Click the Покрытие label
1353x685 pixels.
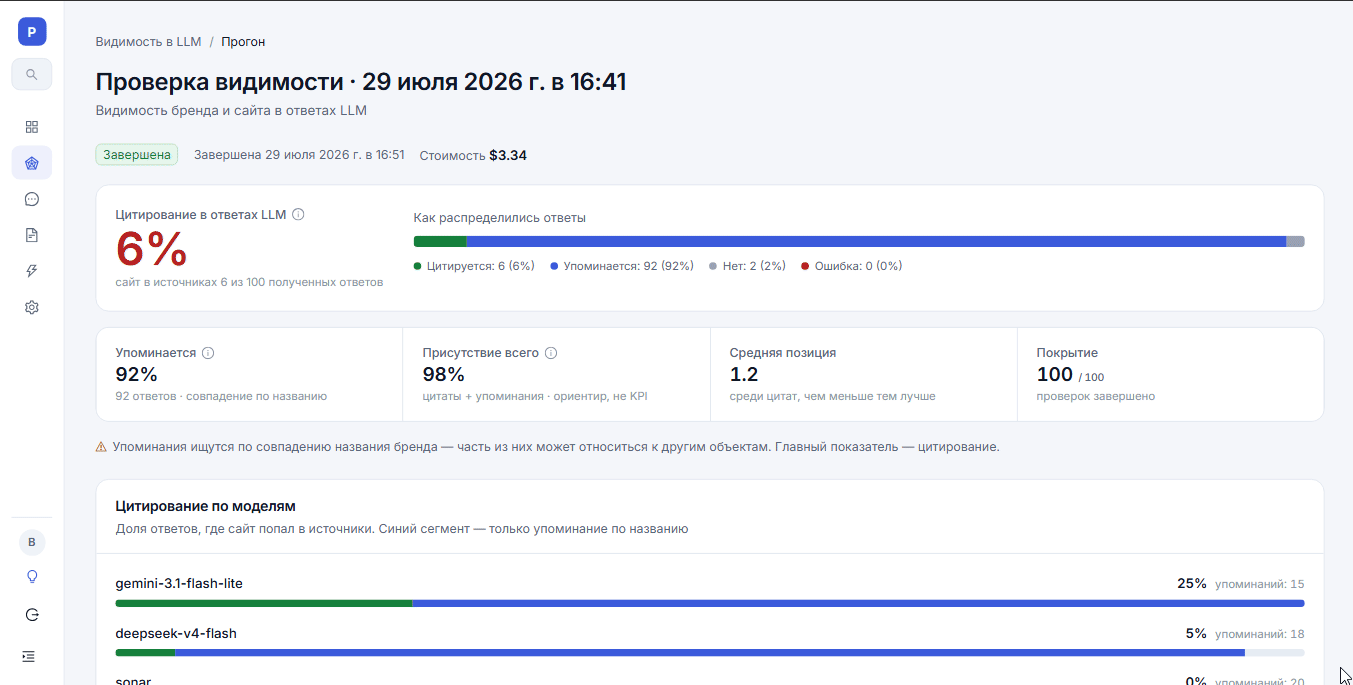tap(1067, 353)
